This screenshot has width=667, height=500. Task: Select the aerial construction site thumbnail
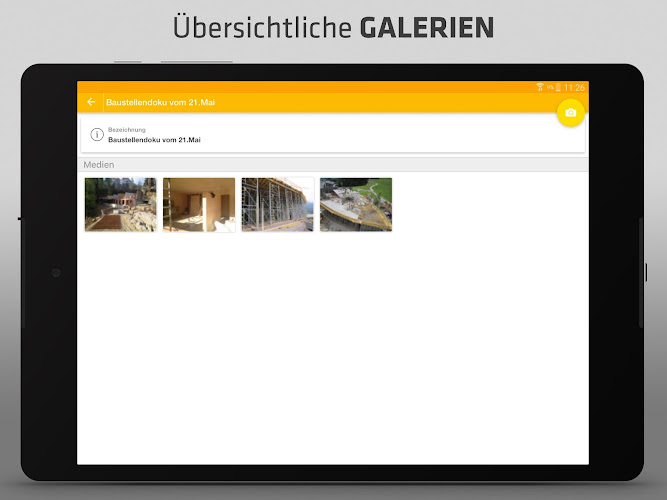(x=356, y=205)
